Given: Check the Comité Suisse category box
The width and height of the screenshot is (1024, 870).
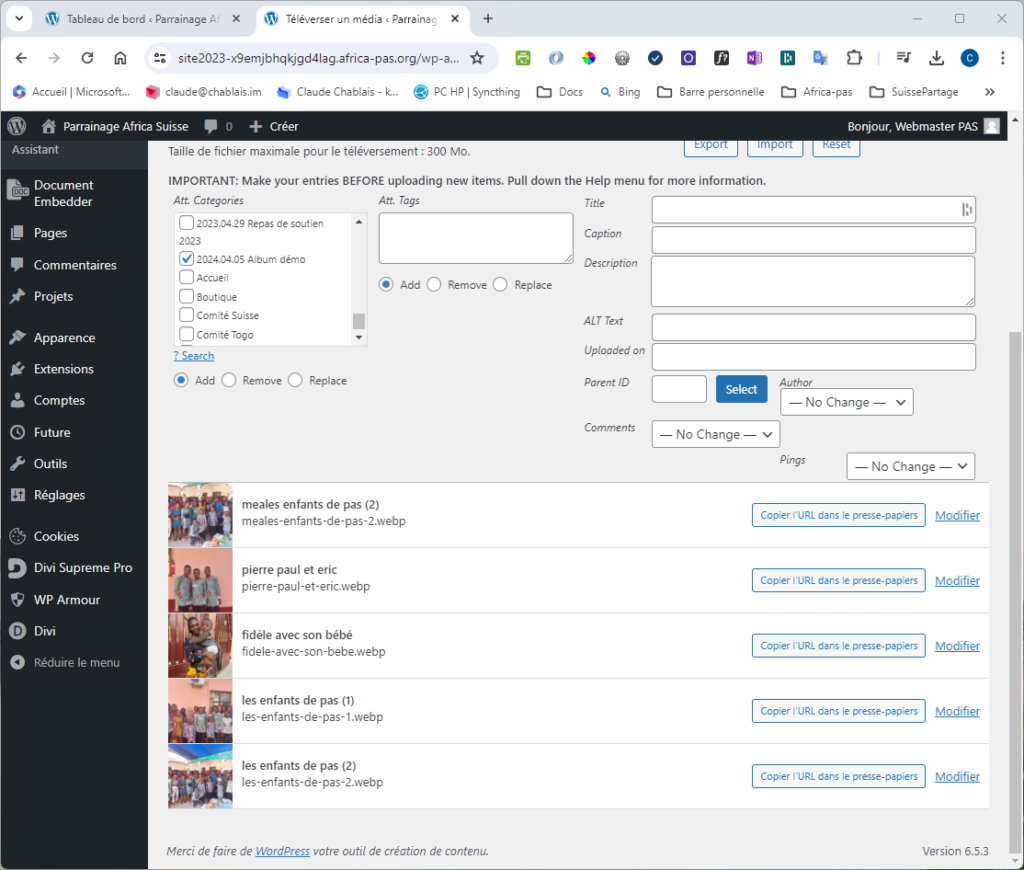Looking at the screenshot, I should [x=186, y=315].
